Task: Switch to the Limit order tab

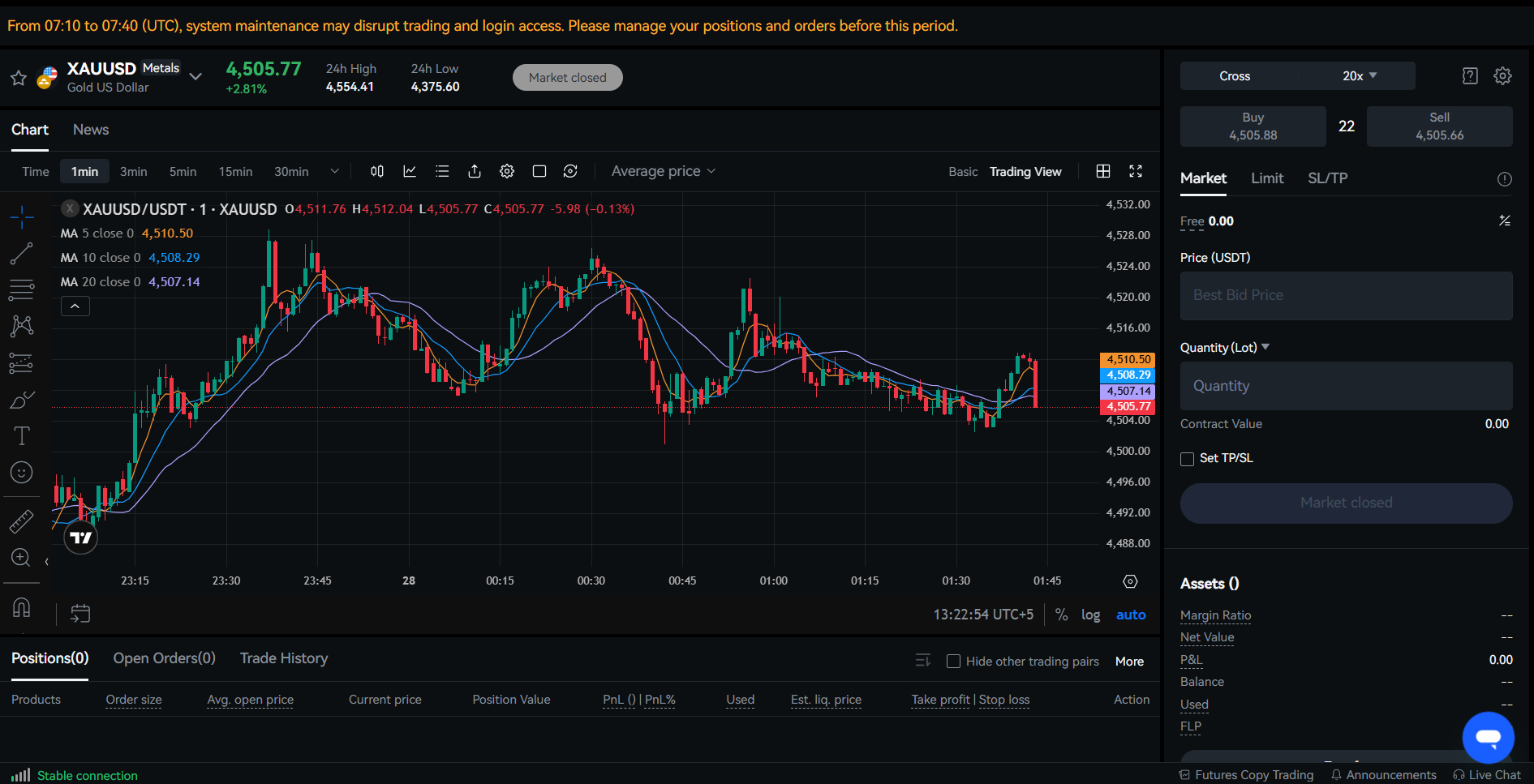Action: pyautogui.click(x=1267, y=178)
